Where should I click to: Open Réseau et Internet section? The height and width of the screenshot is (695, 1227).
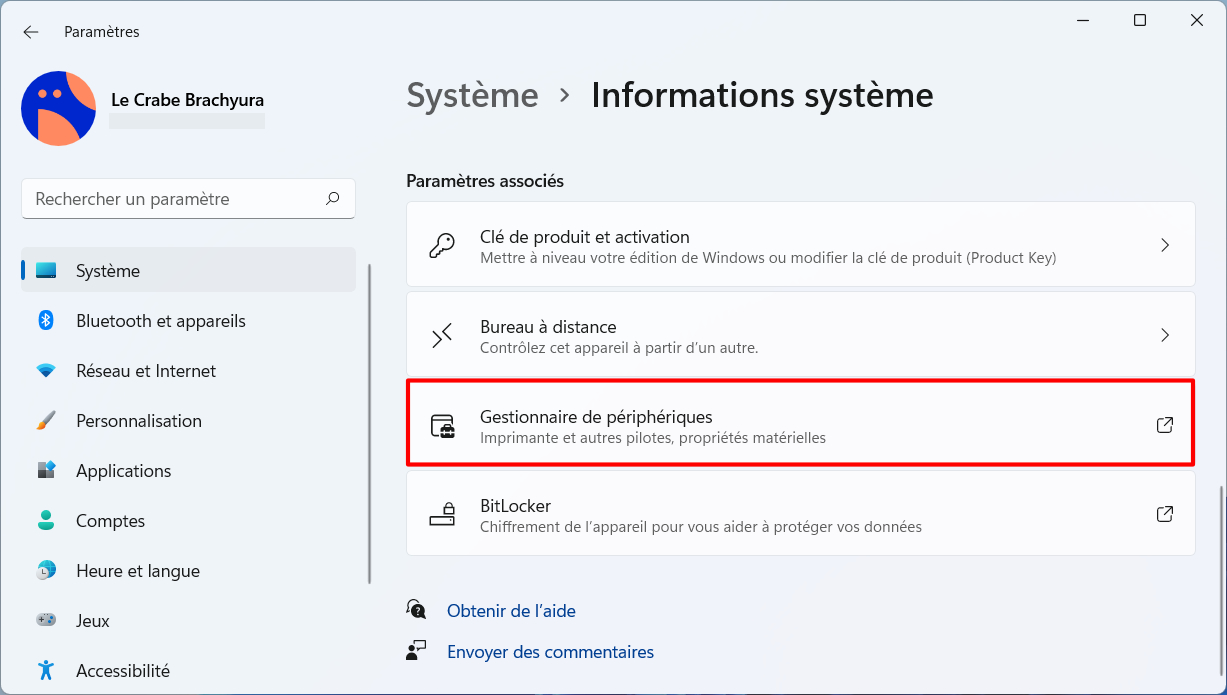pyautogui.click(x=188, y=371)
